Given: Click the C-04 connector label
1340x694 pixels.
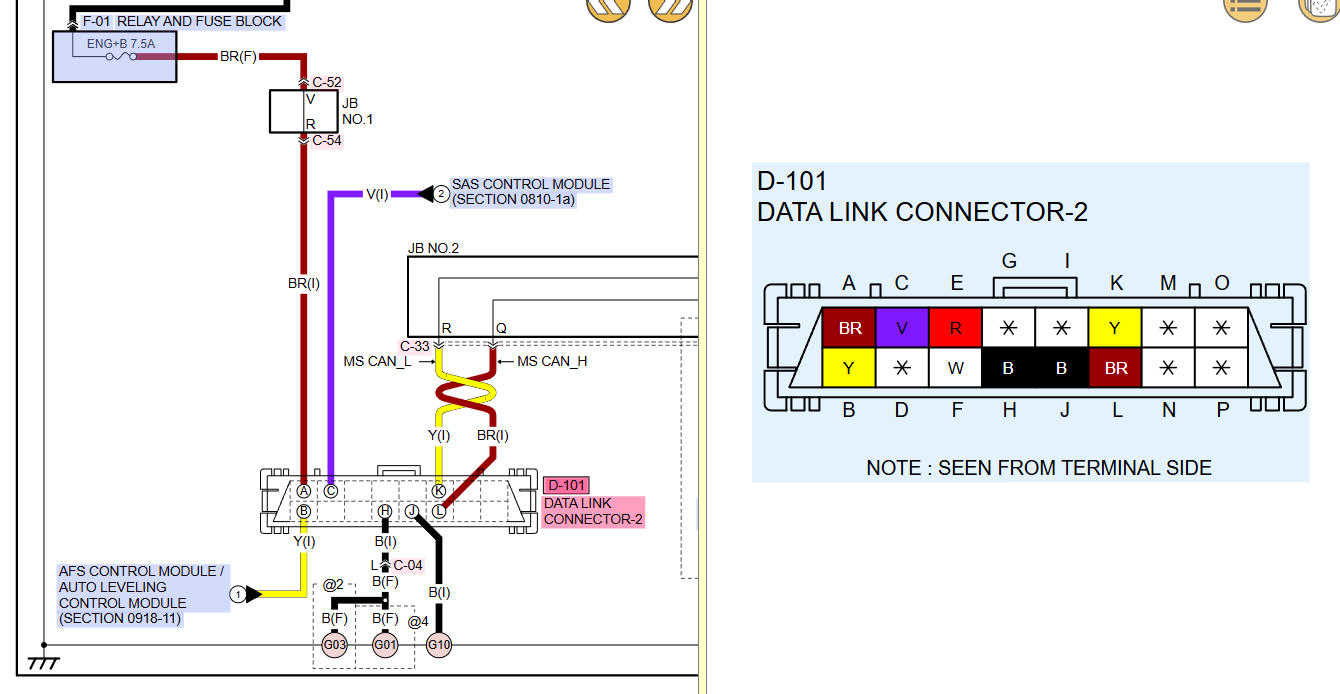Looking at the screenshot, I should pos(407,565).
